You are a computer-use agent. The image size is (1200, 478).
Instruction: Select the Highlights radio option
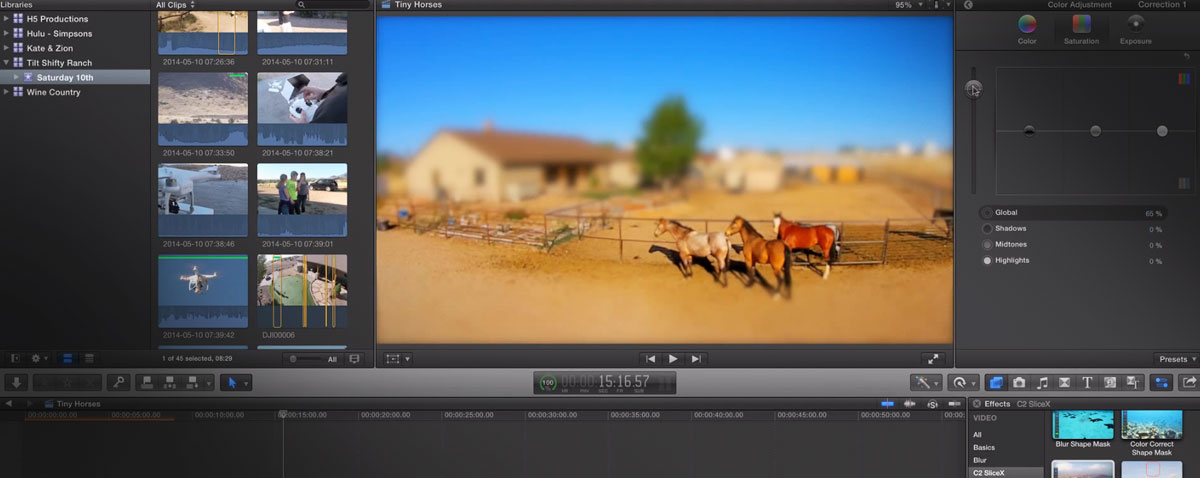coord(987,260)
